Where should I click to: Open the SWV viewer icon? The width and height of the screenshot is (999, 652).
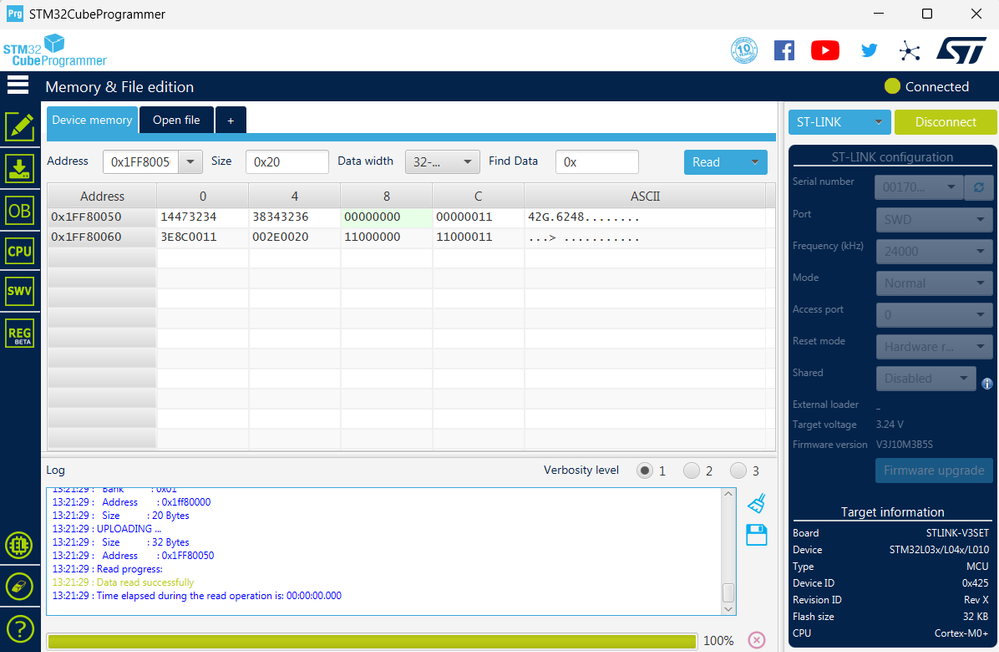20,291
